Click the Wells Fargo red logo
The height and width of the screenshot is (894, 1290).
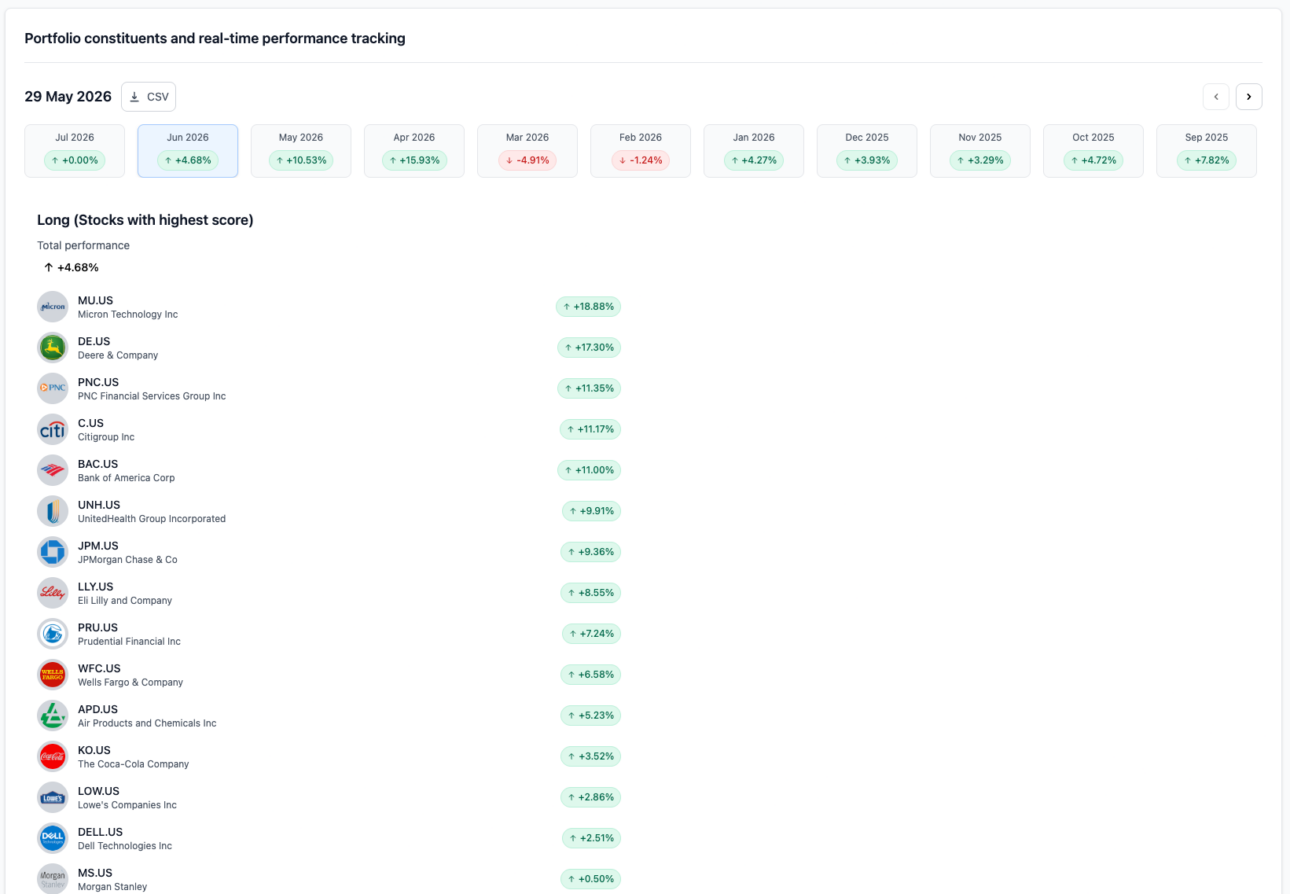[52, 675]
